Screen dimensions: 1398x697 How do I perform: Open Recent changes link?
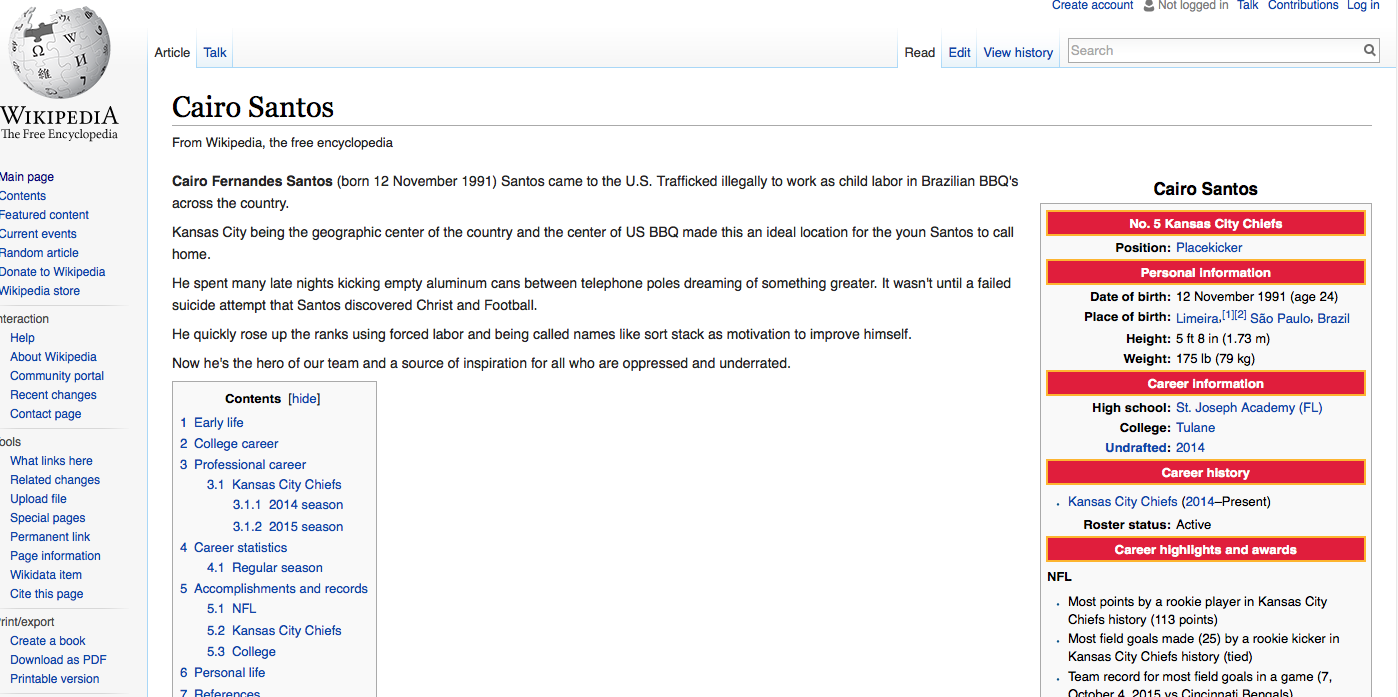pos(53,395)
